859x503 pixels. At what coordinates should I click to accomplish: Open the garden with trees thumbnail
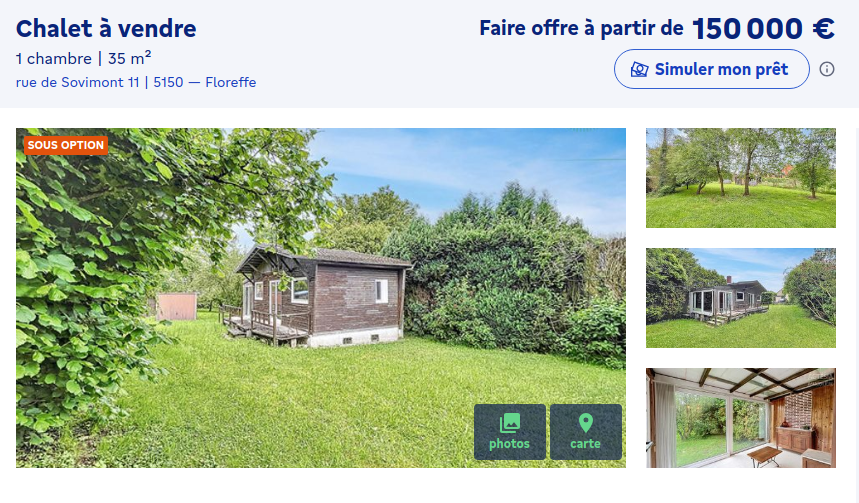click(741, 178)
